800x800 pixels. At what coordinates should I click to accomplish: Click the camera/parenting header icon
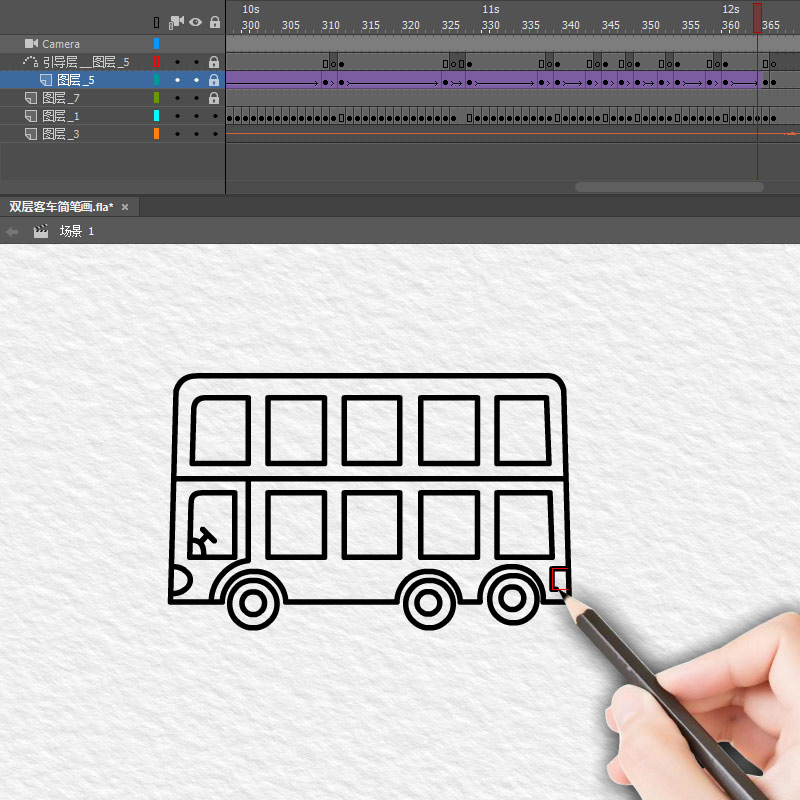176,22
